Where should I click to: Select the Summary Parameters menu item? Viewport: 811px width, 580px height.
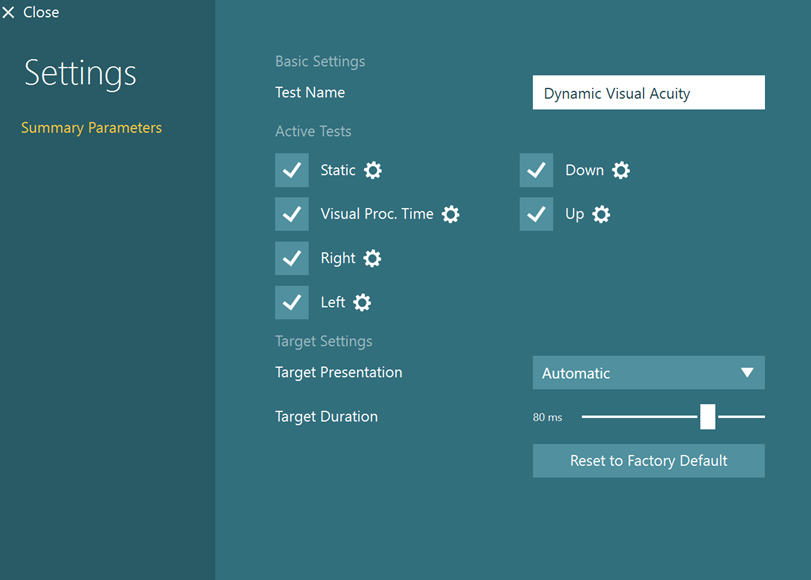coord(92,128)
